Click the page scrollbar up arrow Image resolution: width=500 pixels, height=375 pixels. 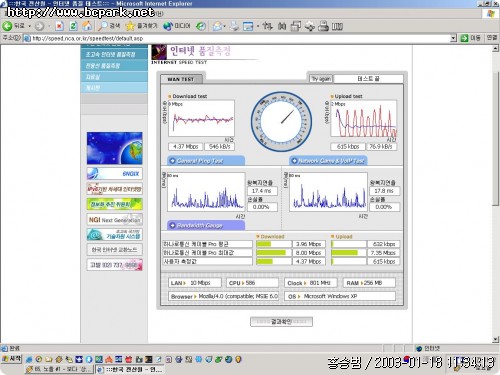(x=496, y=49)
